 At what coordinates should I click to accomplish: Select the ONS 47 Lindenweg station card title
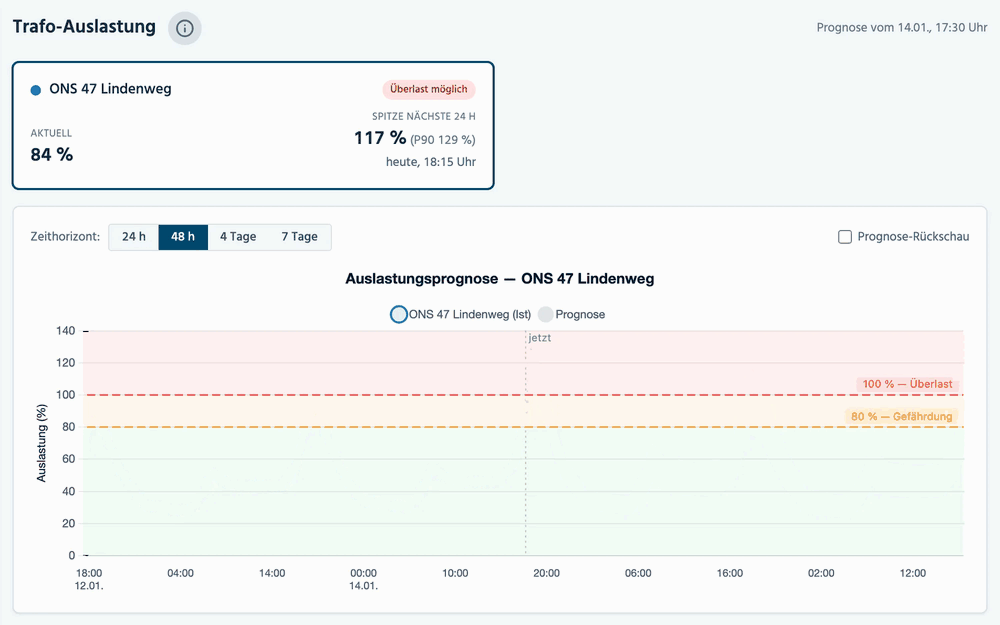pos(110,89)
